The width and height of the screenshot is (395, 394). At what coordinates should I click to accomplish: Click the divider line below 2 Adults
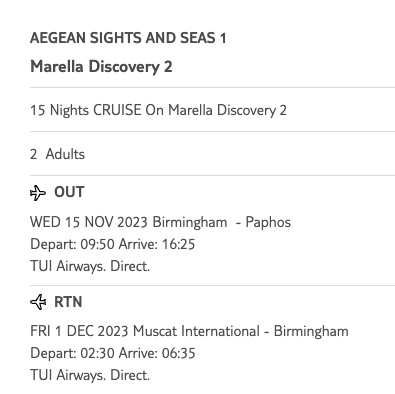212,175
